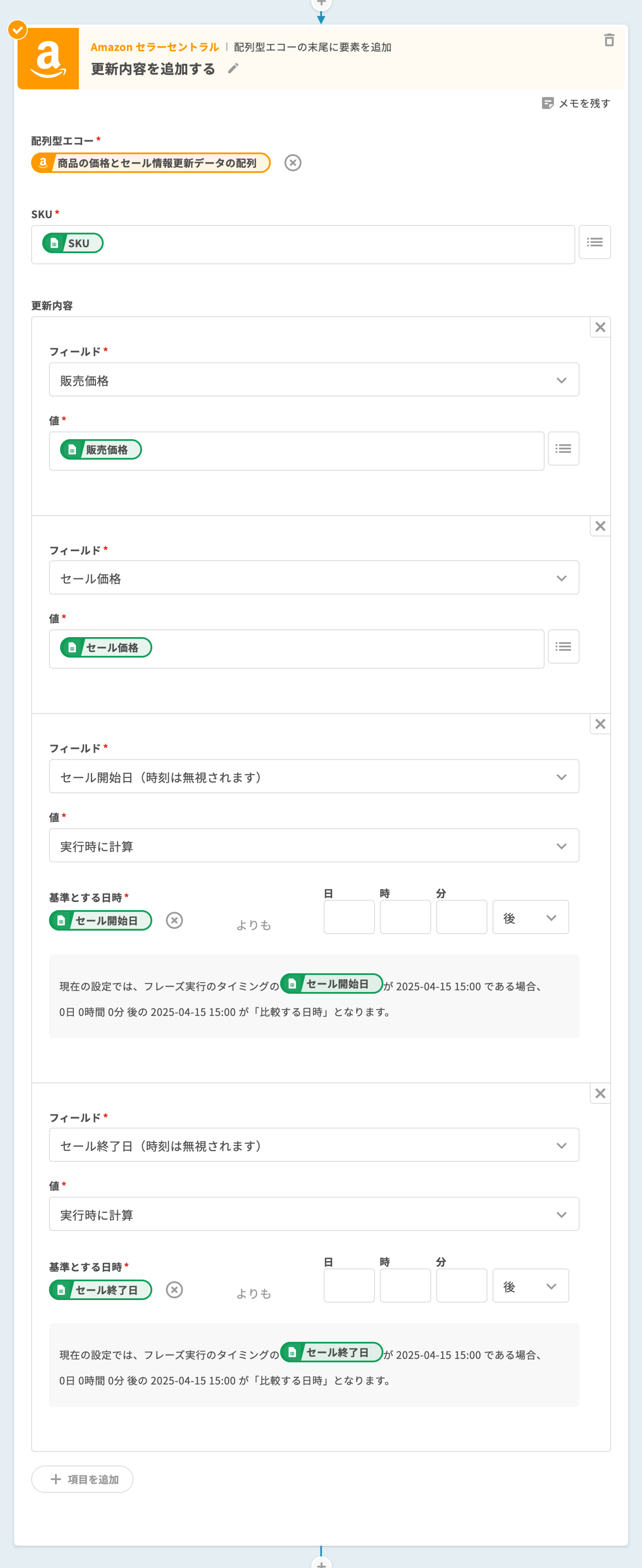Screen dimensions: 642x1568
Task: Click the 分 input for セール終了日 offset
Action: tap(461, 1286)
